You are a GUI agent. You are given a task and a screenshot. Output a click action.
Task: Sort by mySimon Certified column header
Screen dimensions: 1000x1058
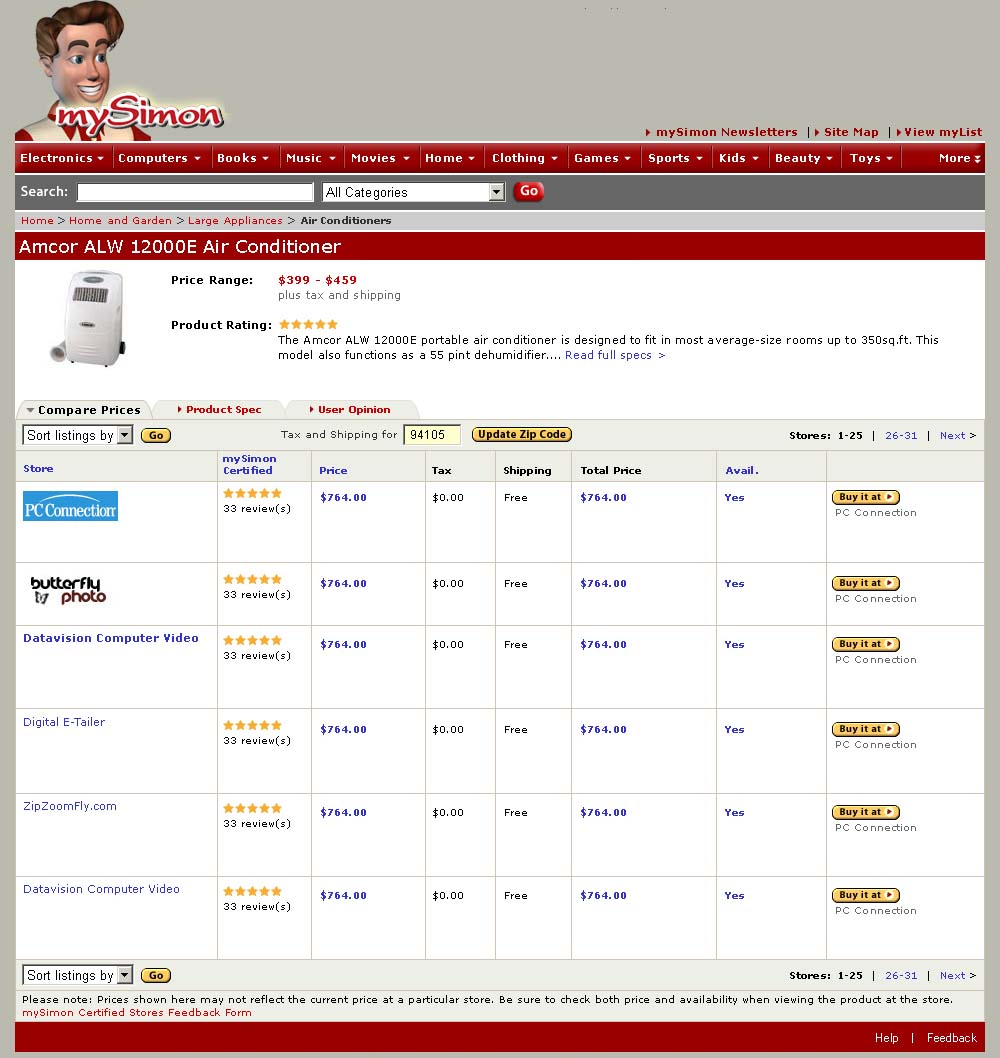point(249,464)
